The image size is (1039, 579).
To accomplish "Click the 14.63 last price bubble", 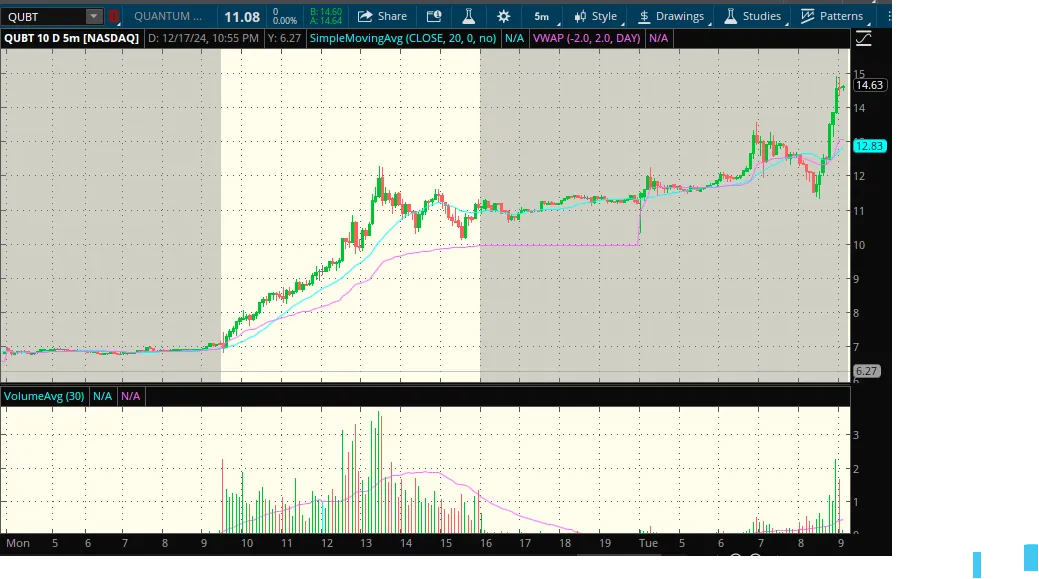I will (869, 85).
